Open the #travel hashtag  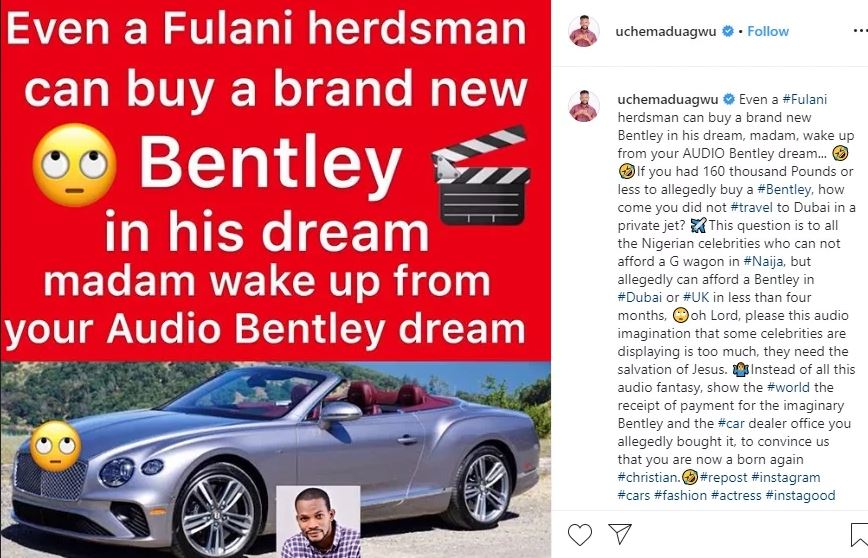coord(751,207)
